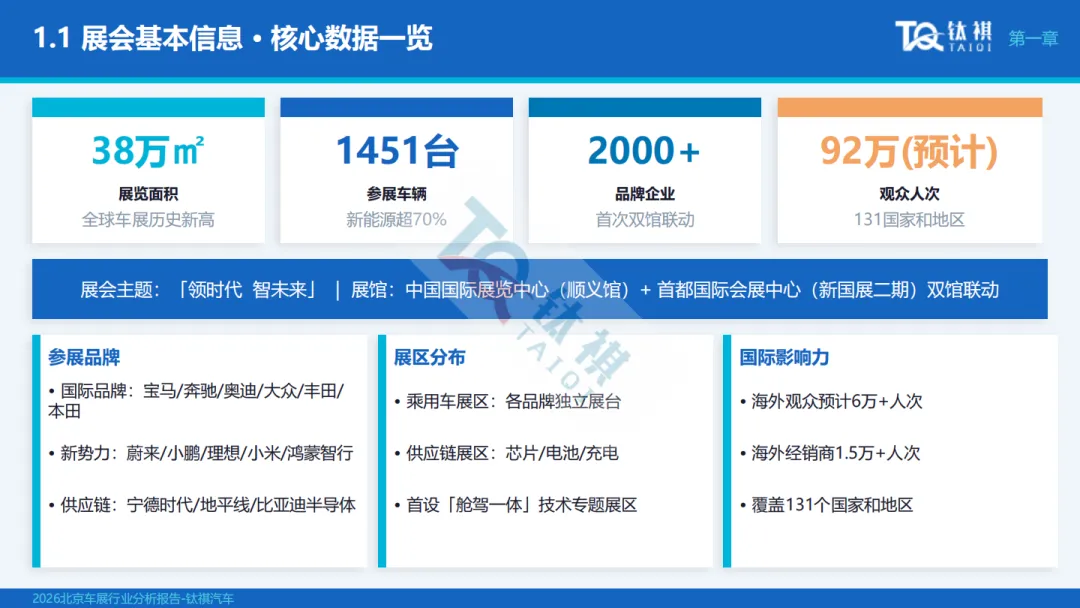1080x608 pixels.
Task: Select the 供应链：宁德时代/地平线 bullet
Action: [202, 505]
